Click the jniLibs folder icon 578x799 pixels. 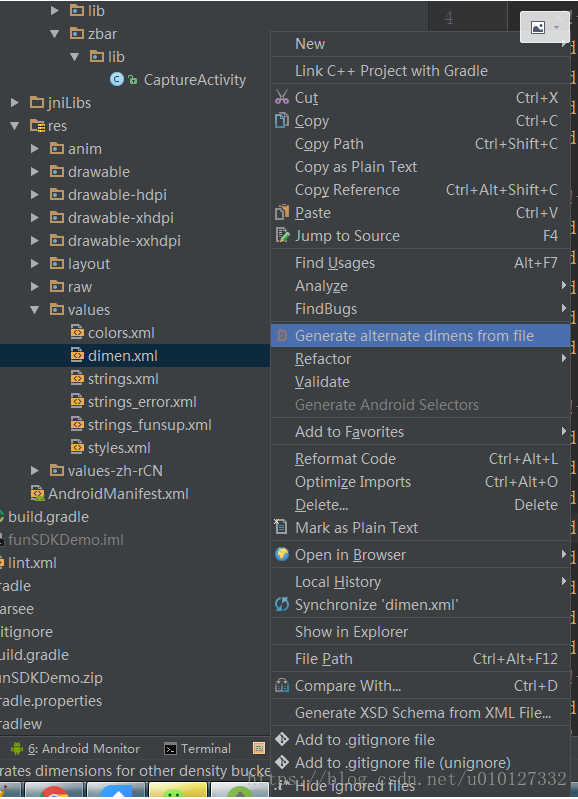[37, 102]
